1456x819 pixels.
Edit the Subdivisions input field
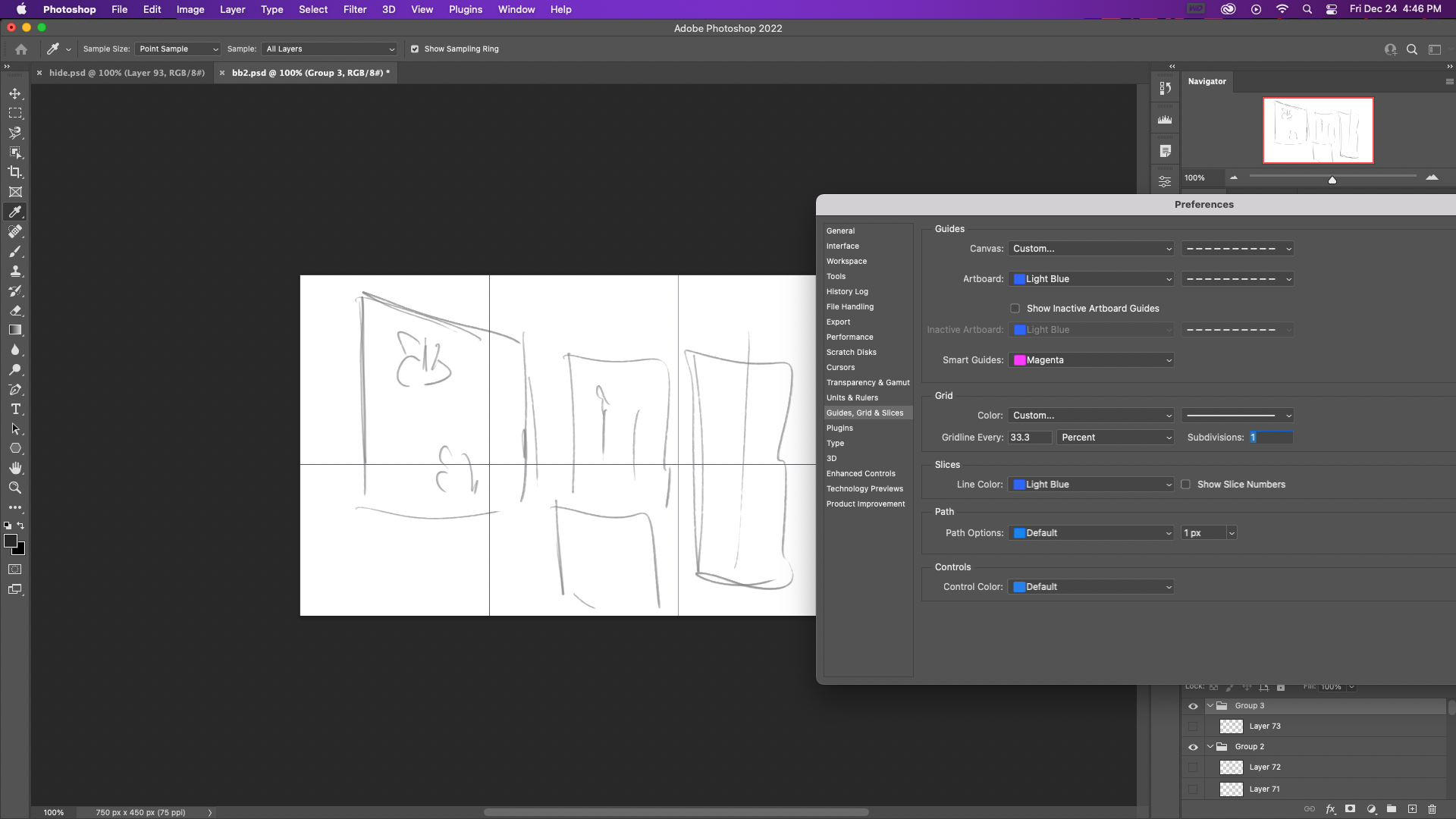[1270, 437]
